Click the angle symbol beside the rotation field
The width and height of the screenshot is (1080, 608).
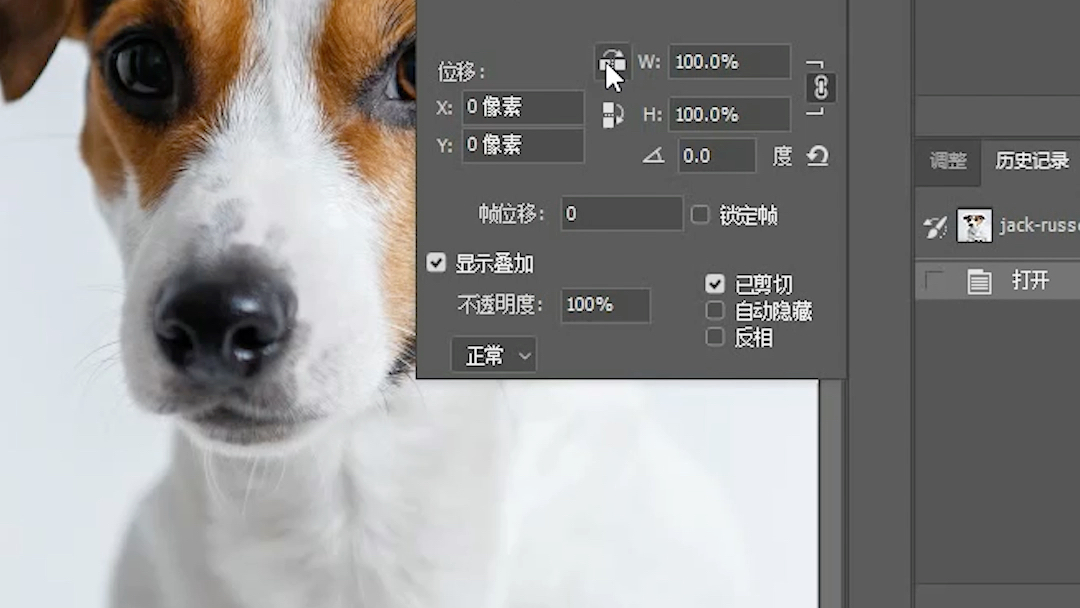pos(654,156)
